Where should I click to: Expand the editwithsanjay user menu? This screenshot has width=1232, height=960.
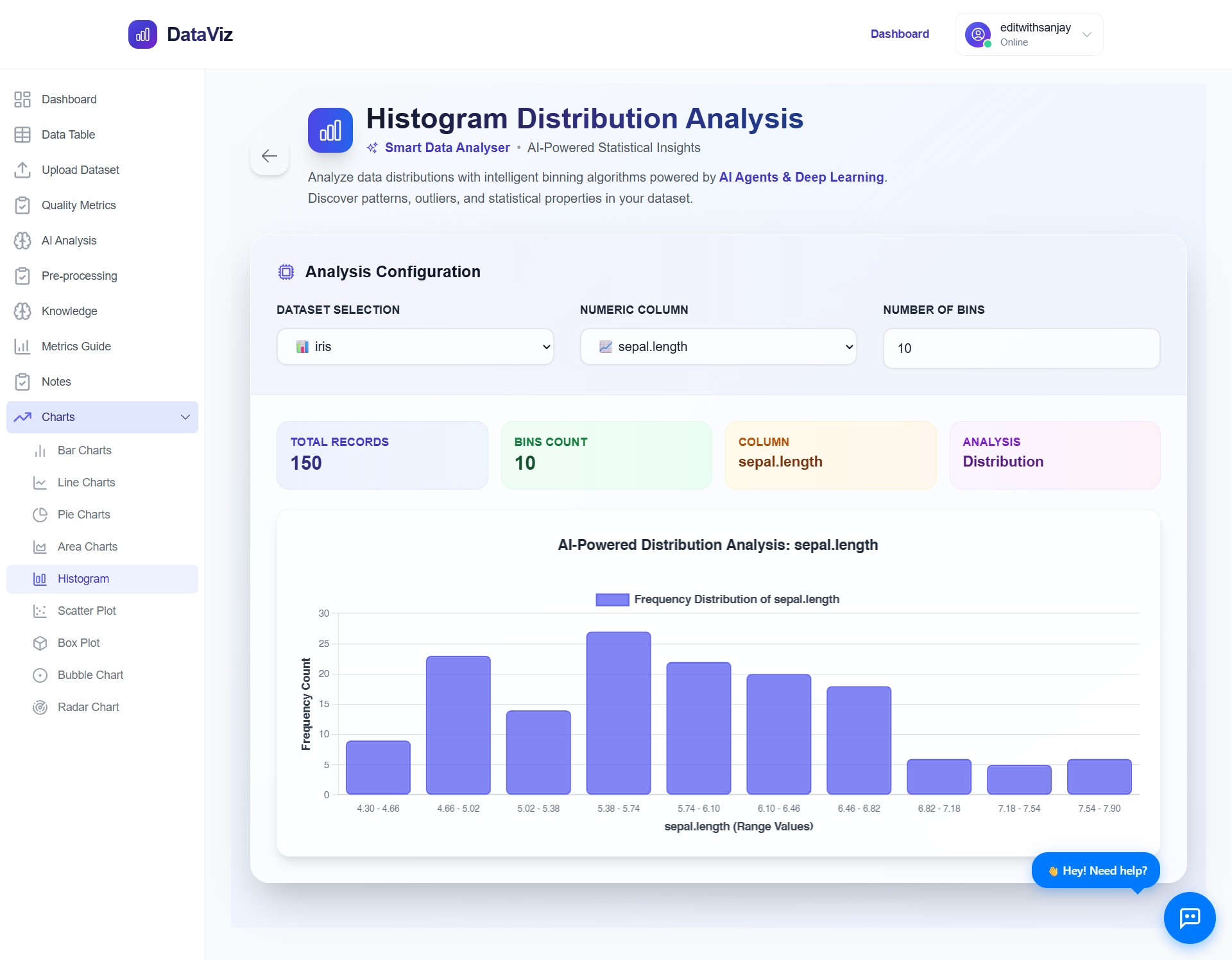point(1086,34)
